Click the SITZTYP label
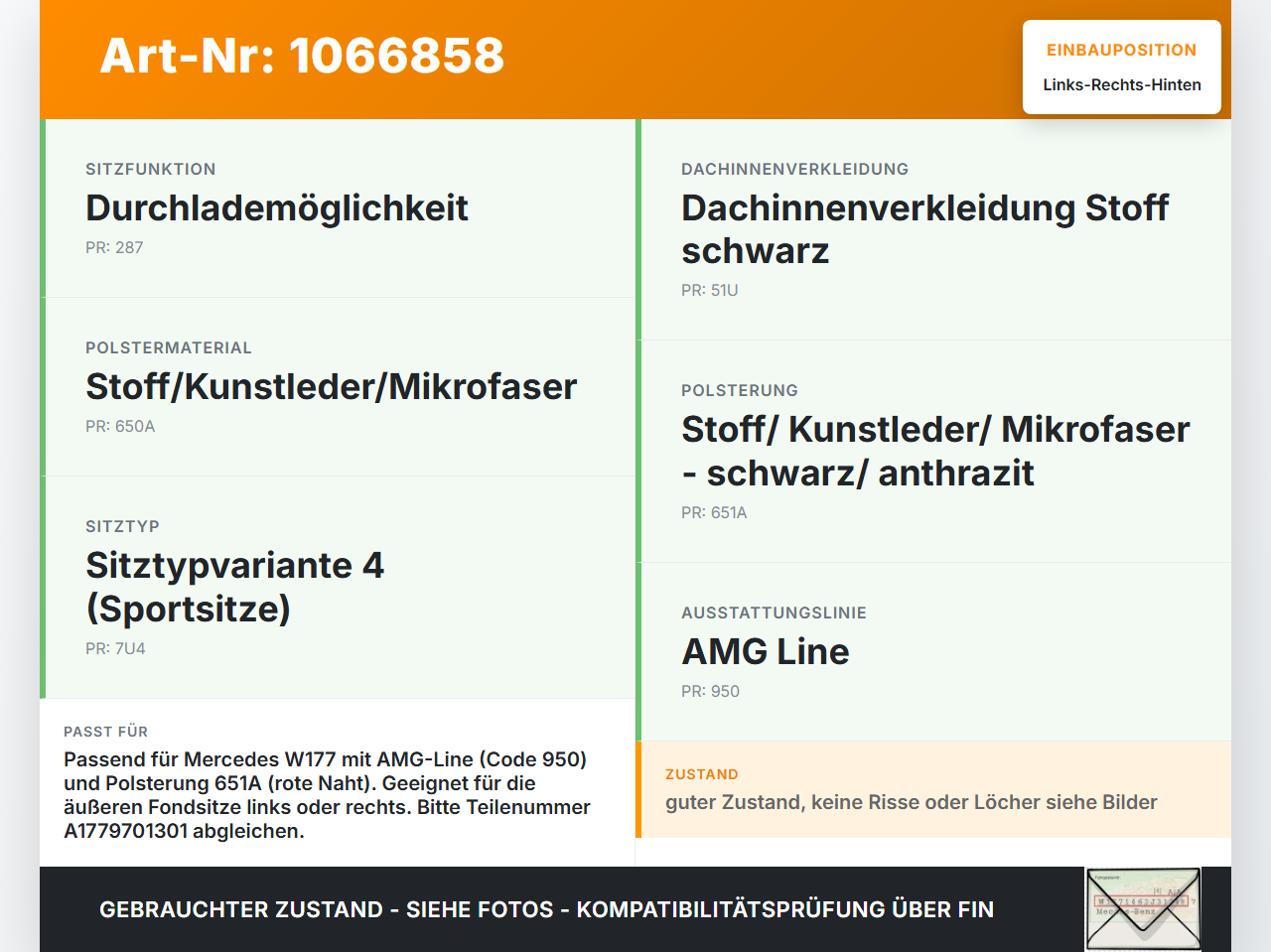Screen dimensions: 1271x952 [x=122, y=527]
